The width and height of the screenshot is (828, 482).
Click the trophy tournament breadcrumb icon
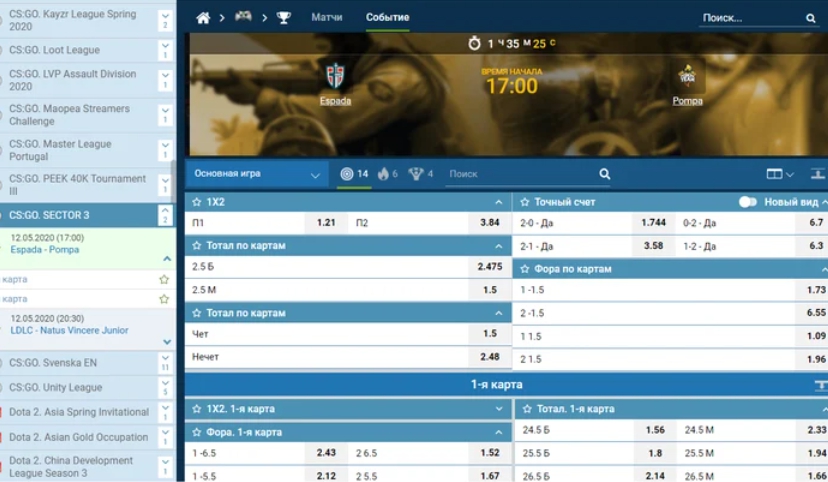(284, 18)
